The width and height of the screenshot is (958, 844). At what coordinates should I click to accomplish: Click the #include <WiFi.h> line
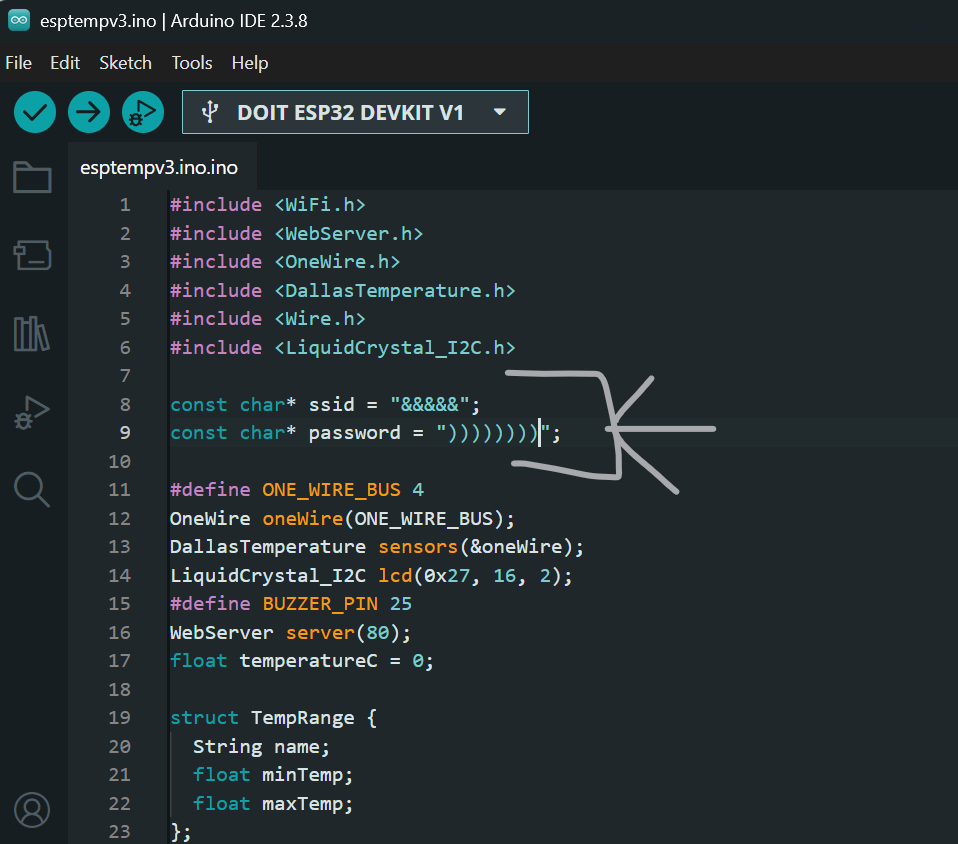pyautogui.click(x=268, y=205)
